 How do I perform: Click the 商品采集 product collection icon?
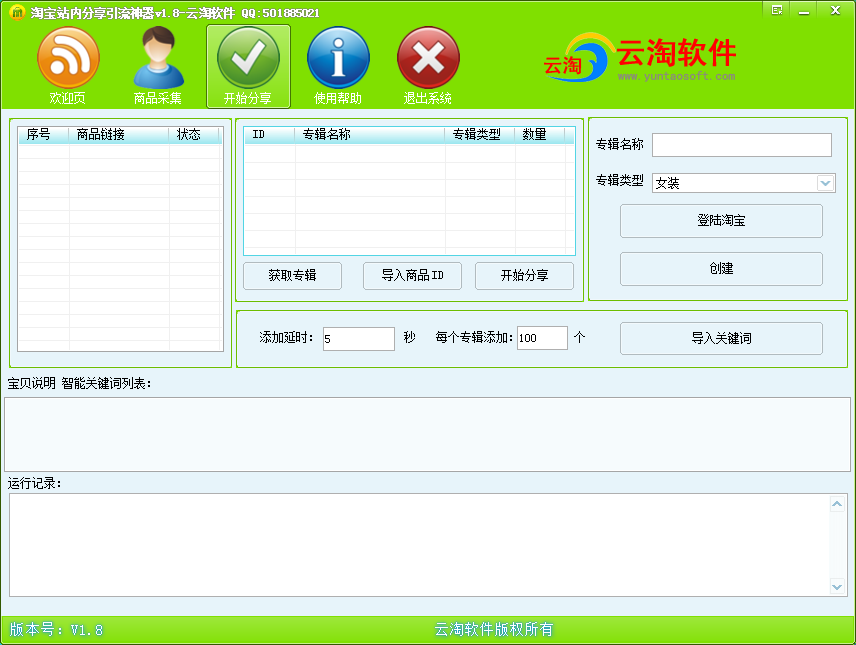pyautogui.click(x=158, y=58)
